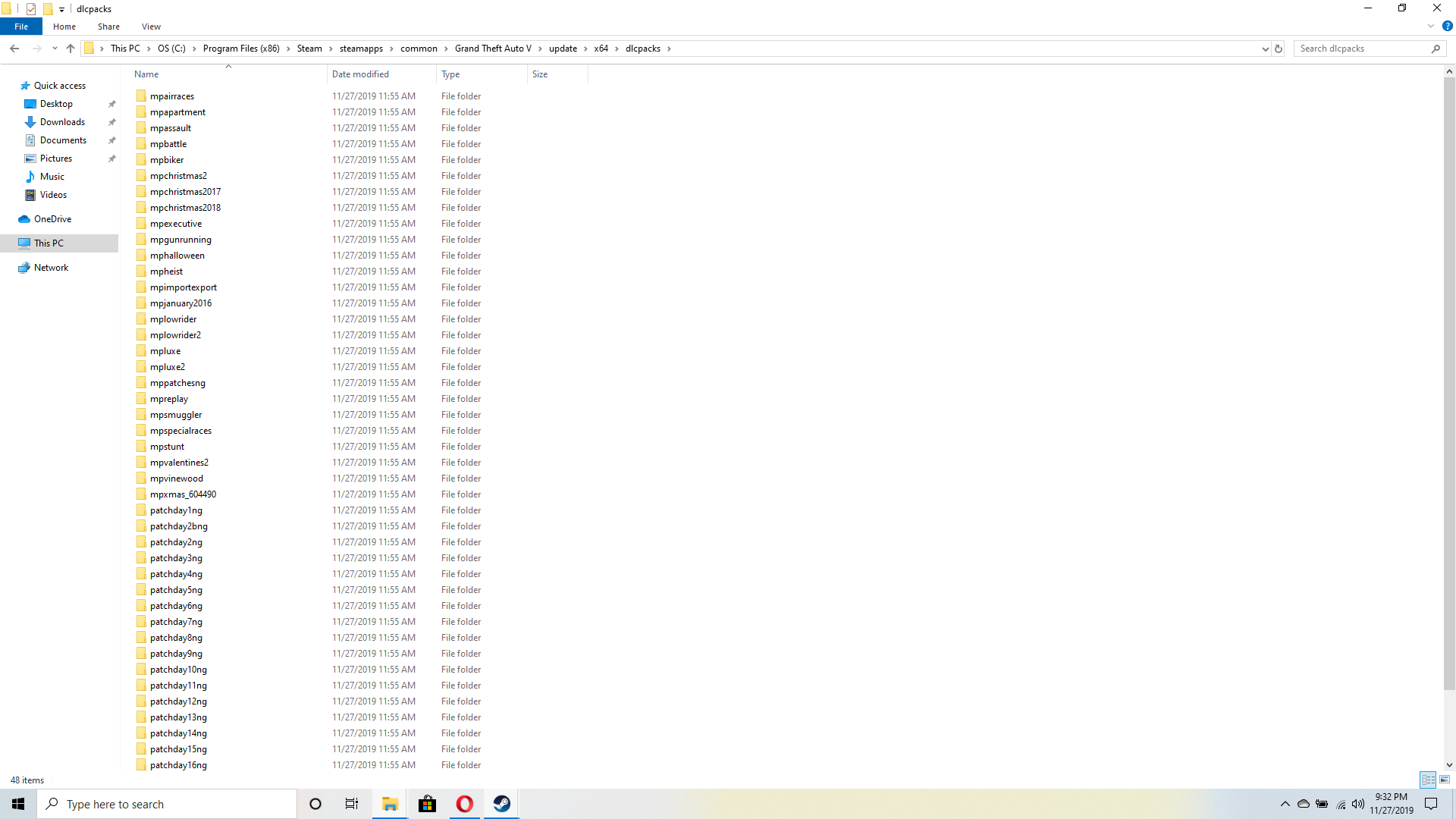Click the Up one level arrow
The image size is (1456, 819).
coord(71,49)
